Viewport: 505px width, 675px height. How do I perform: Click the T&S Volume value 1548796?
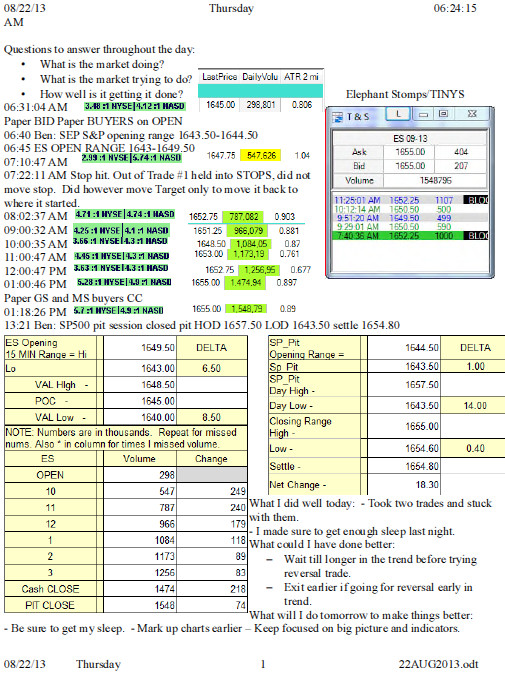click(x=435, y=180)
